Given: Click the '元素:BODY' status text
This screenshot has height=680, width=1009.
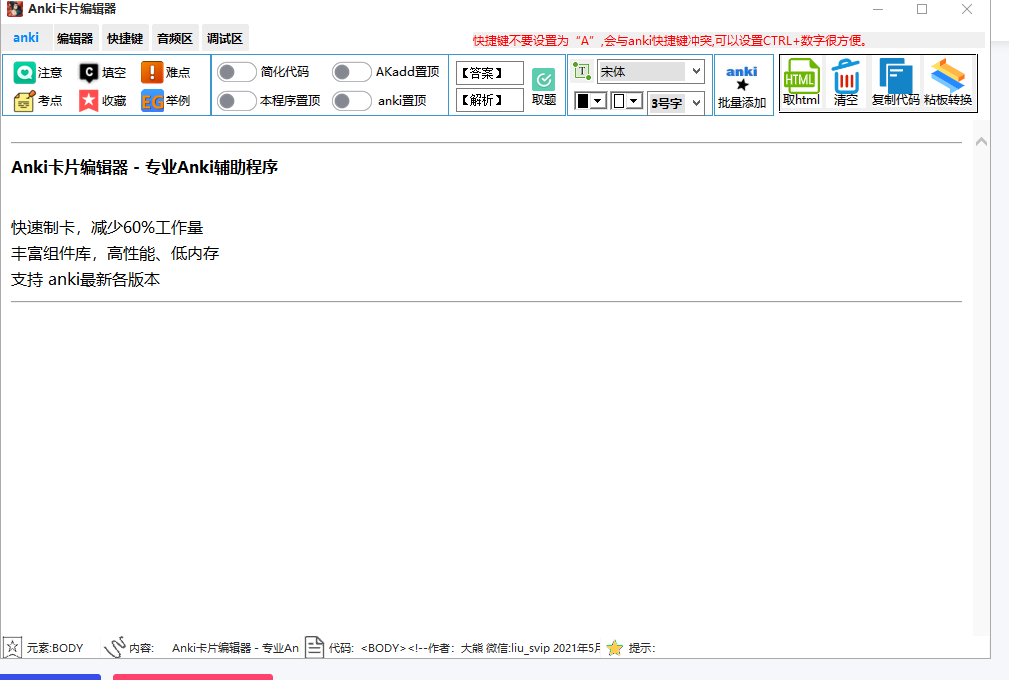Looking at the screenshot, I should 55,648.
